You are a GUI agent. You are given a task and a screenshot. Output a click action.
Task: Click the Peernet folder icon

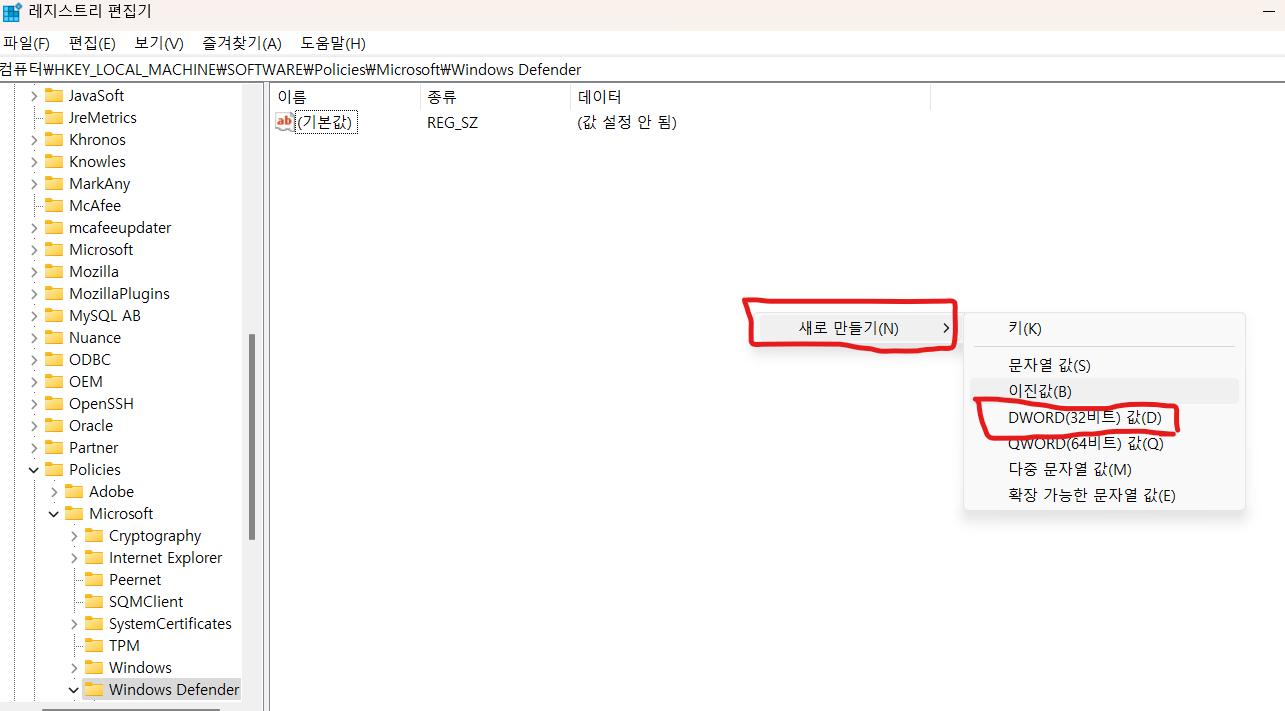pos(94,580)
